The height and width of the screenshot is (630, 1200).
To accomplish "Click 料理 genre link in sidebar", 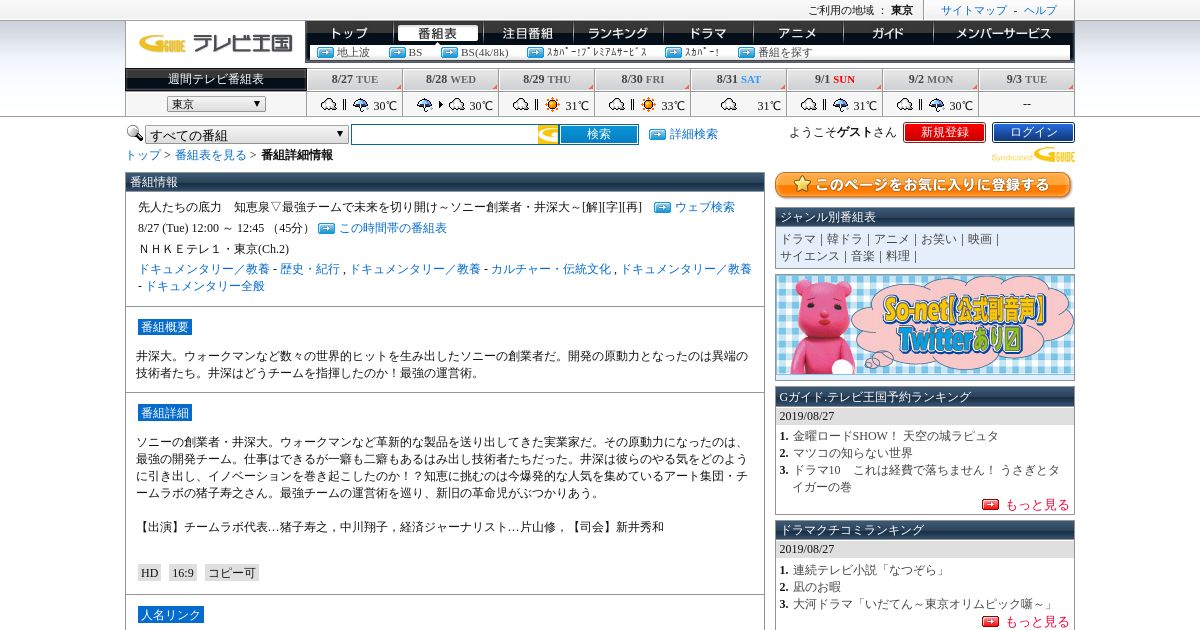I will [897, 256].
